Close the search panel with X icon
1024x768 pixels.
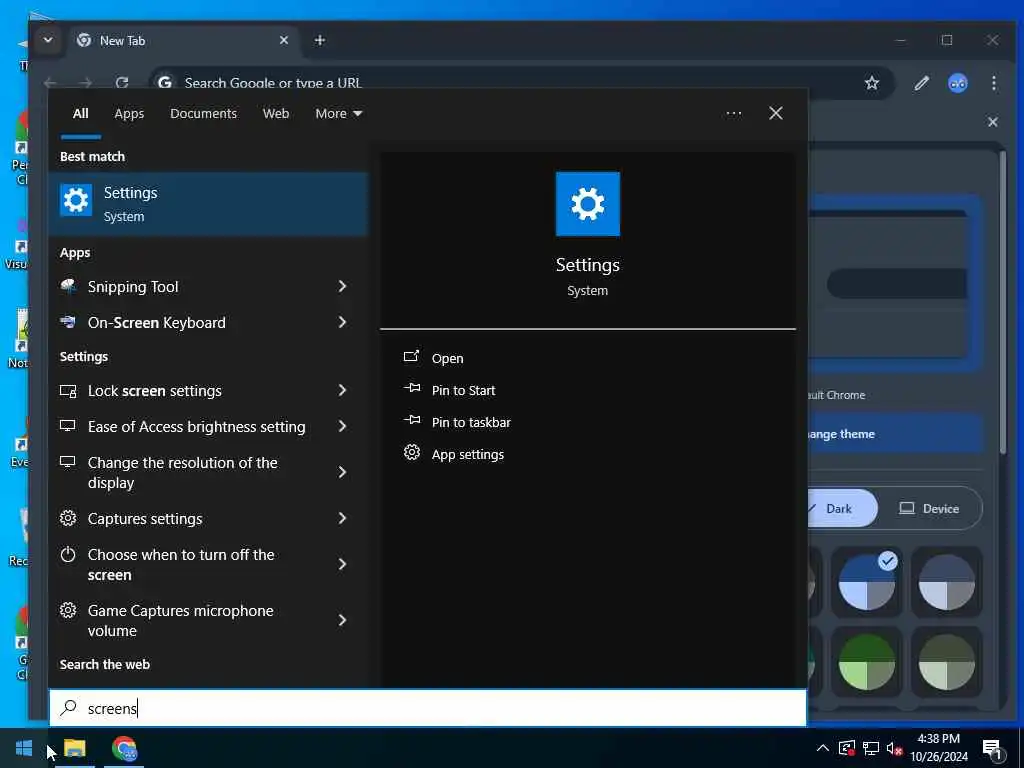click(x=776, y=114)
